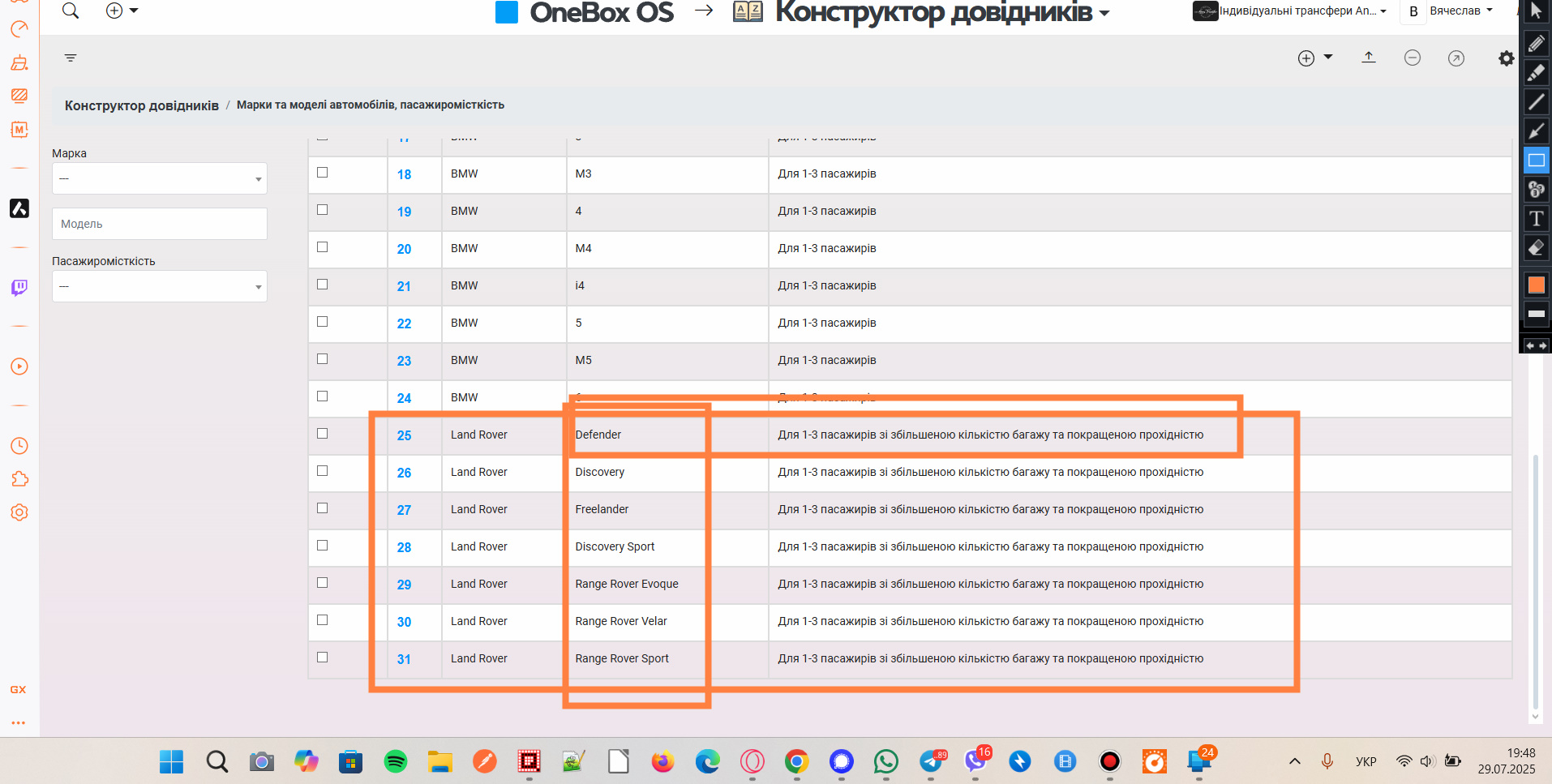Open the Вячеслав user menu
The image size is (1552, 784).
[x=1460, y=11]
